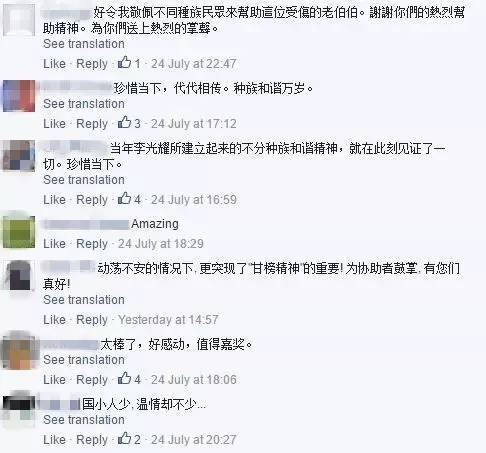See translation of 太棒了 comment
The height and width of the screenshot is (453, 486).
[84, 360]
